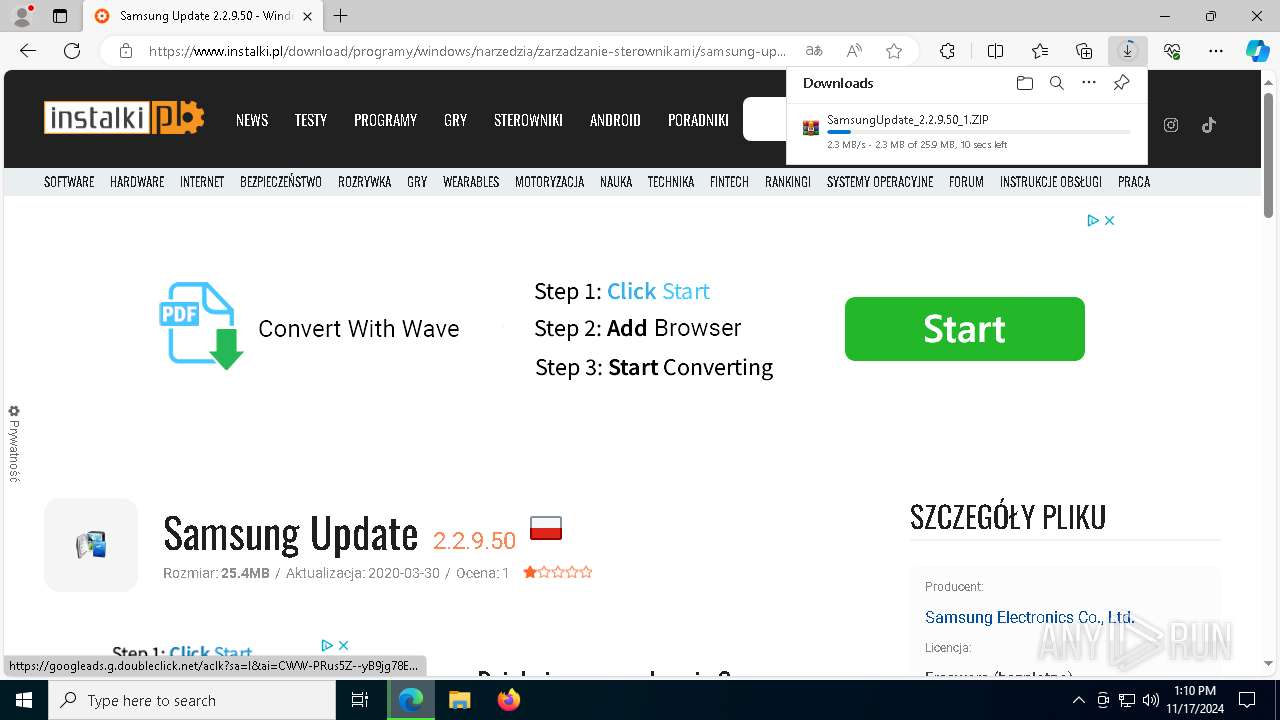Open the Samsung Update browser tab
The width and height of the screenshot is (1280, 720).
[203, 16]
